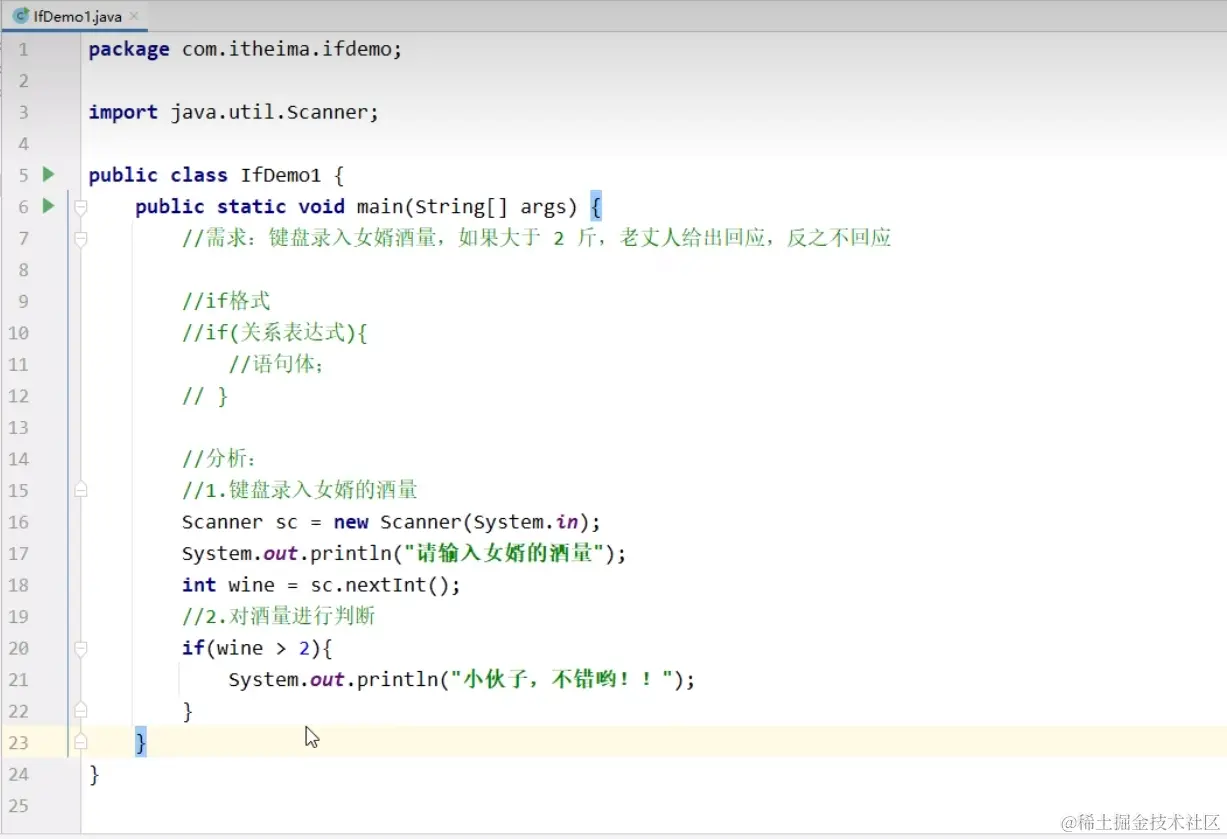1227x839 pixels.
Task: Click on 'package com.itheima.ifdemo;' text
Action: (245, 49)
